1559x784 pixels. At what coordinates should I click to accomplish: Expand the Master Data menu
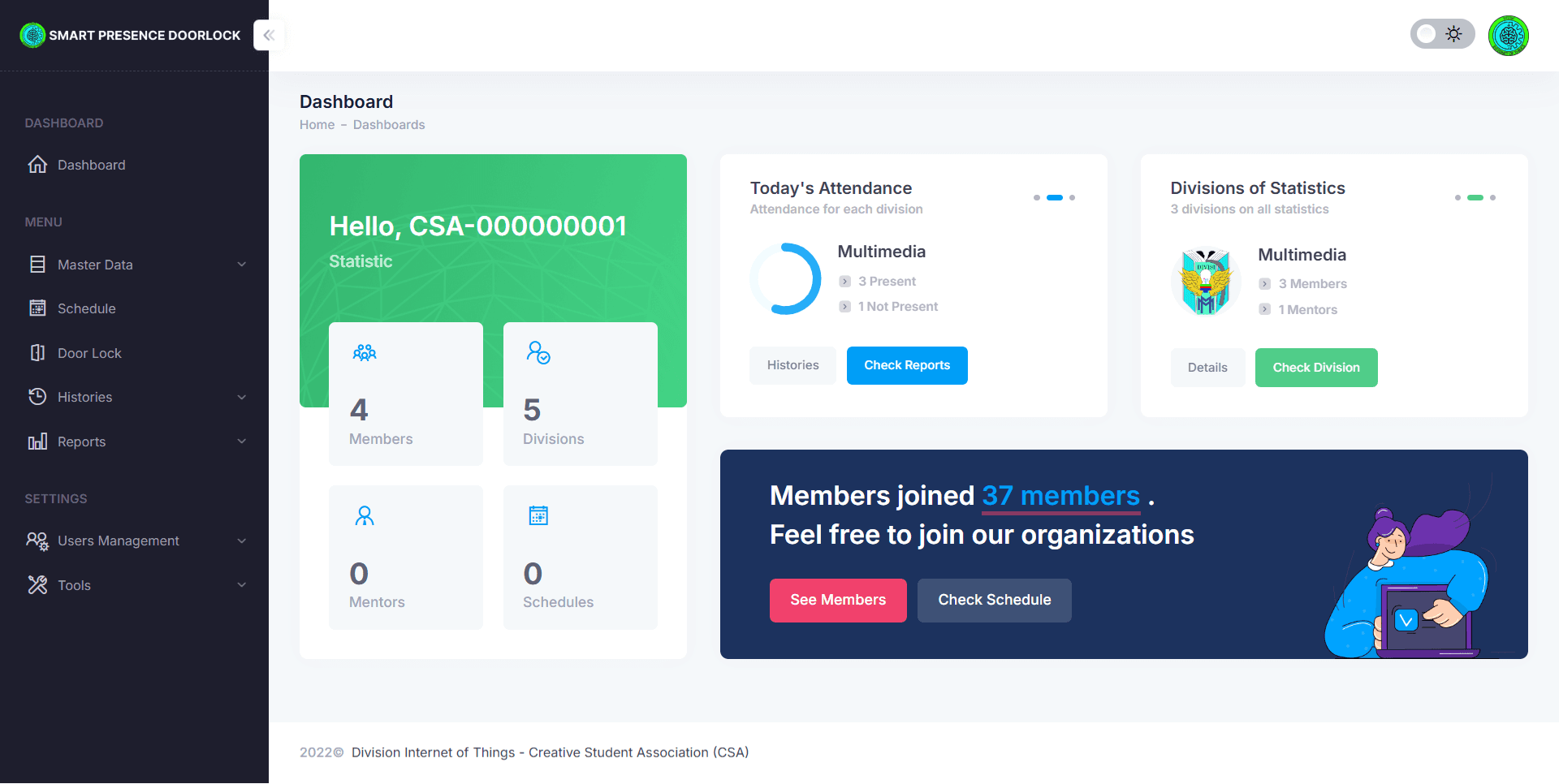coord(135,265)
